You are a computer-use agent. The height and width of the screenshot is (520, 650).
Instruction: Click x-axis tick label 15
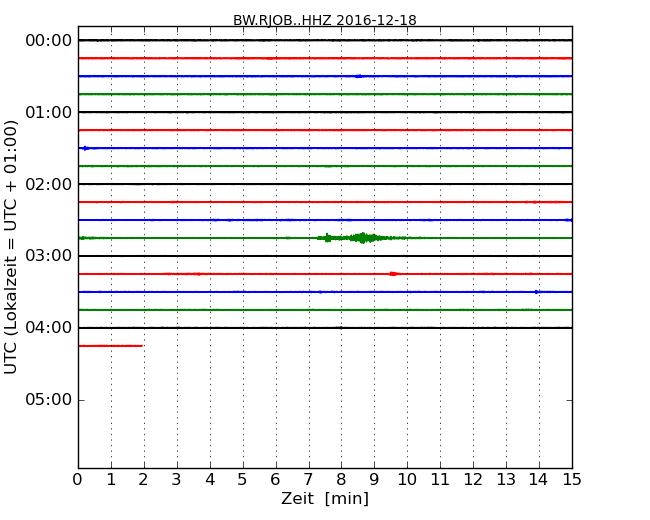pyautogui.click(x=572, y=480)
